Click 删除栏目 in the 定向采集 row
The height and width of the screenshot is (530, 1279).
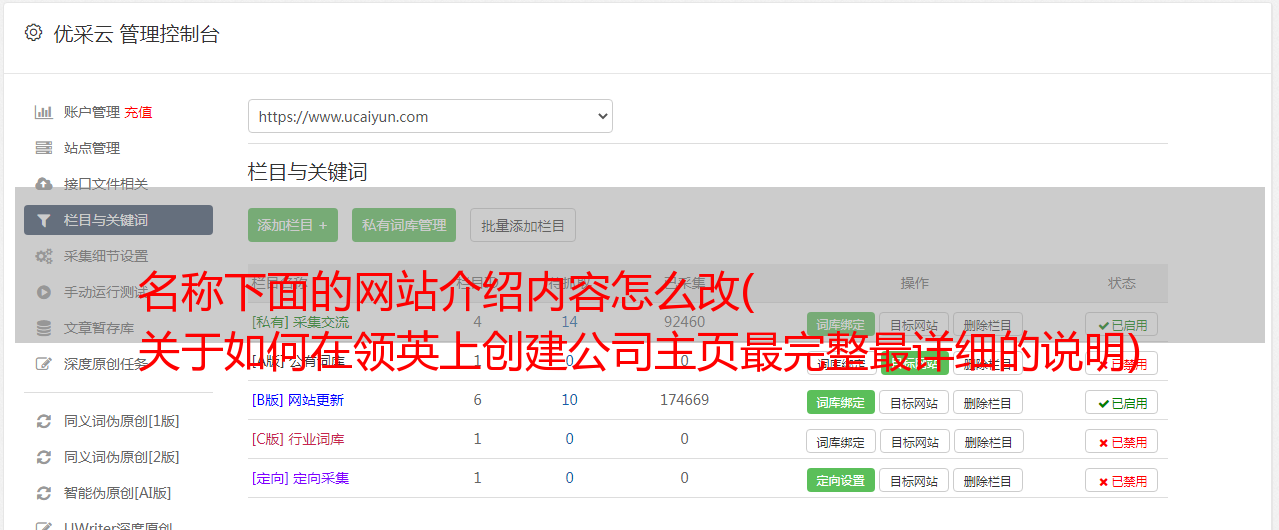988,480
